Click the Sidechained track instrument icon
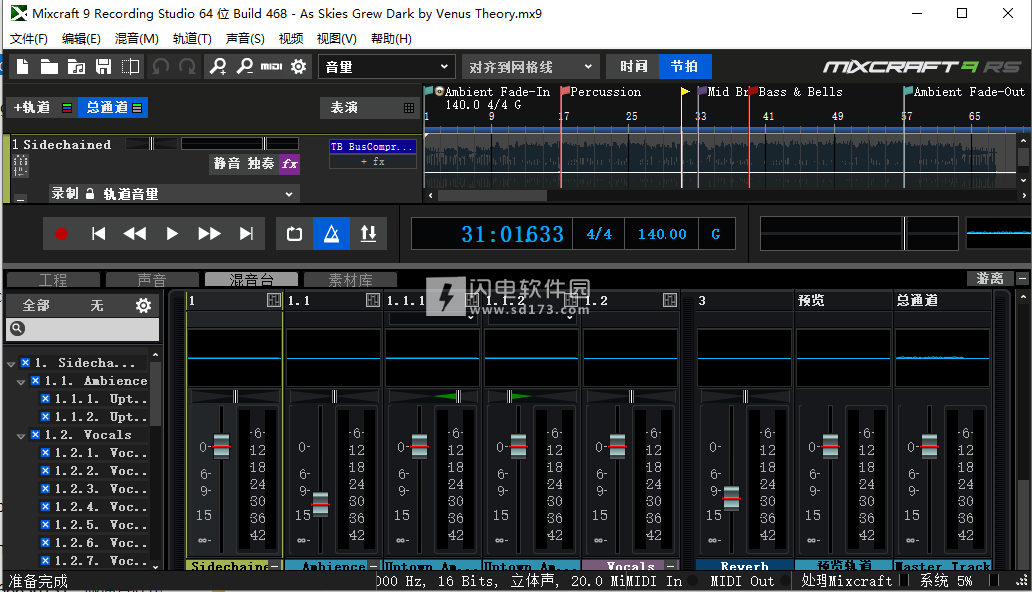Viewport: 1032px width, 592px height. (20, 165)
